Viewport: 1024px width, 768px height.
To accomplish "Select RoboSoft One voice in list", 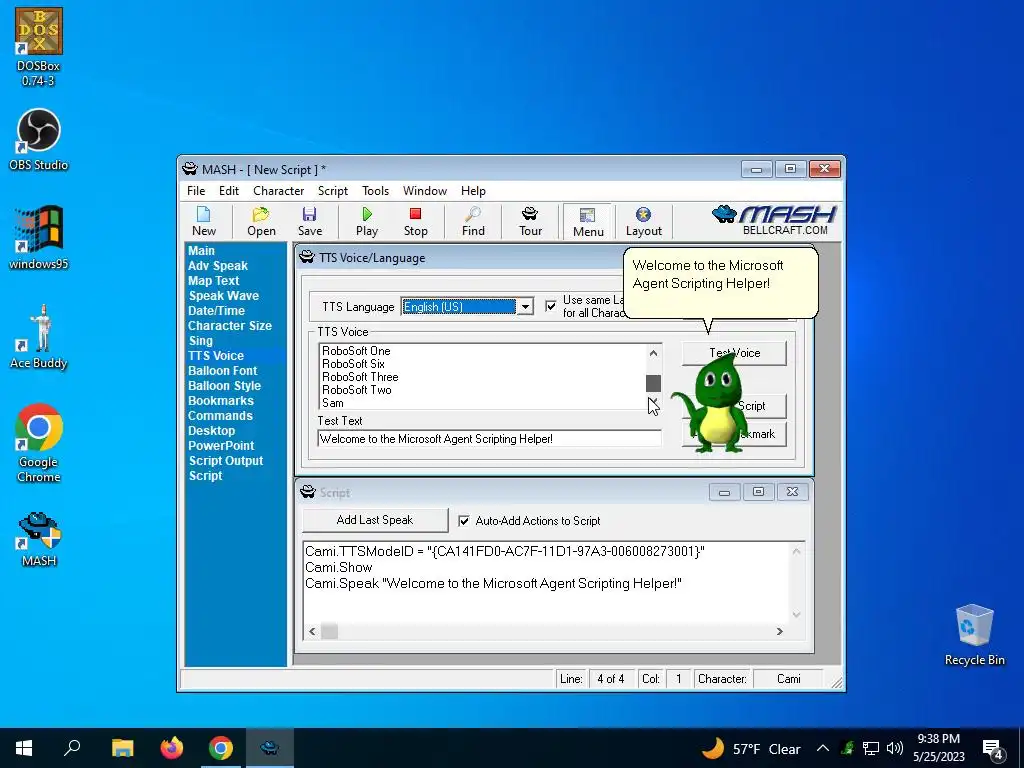I will click(x=356, y=351).
